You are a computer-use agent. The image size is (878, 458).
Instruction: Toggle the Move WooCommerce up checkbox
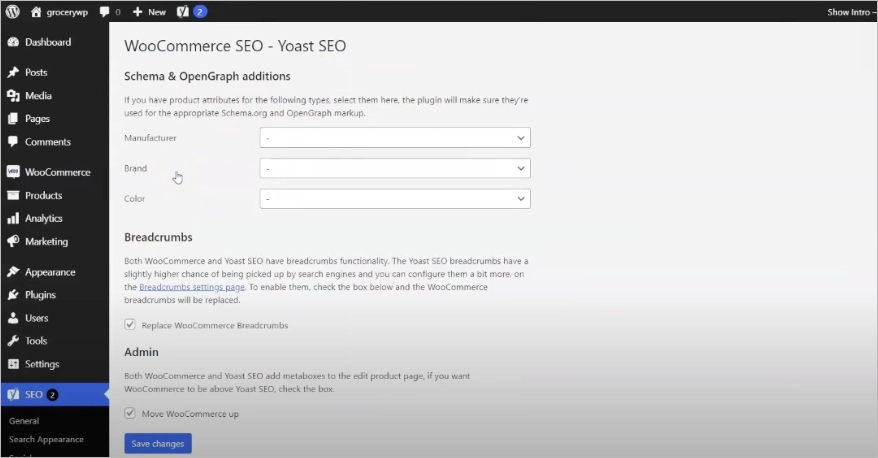pos(130,413)
